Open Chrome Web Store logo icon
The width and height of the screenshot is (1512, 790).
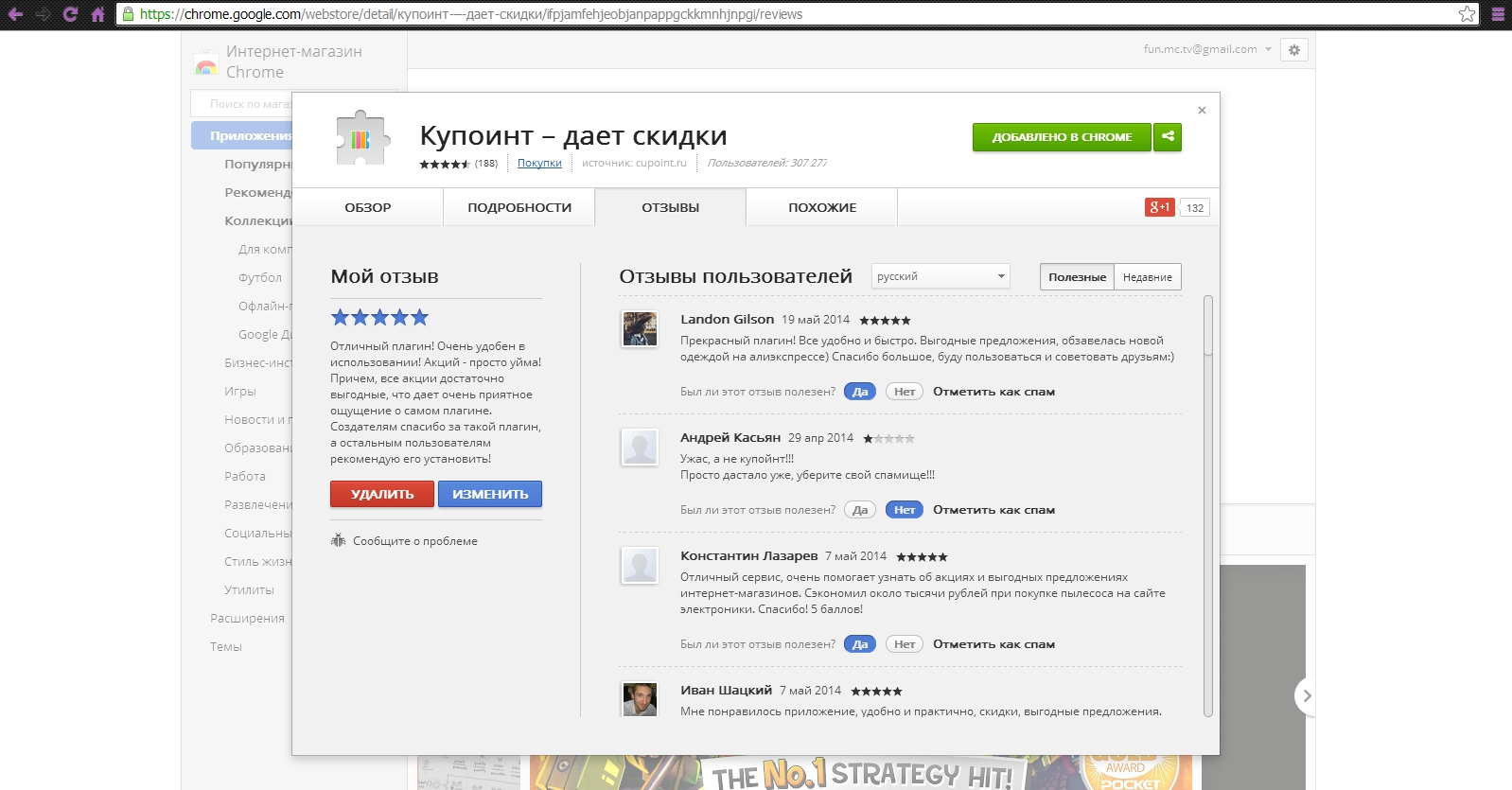point(206,64)
